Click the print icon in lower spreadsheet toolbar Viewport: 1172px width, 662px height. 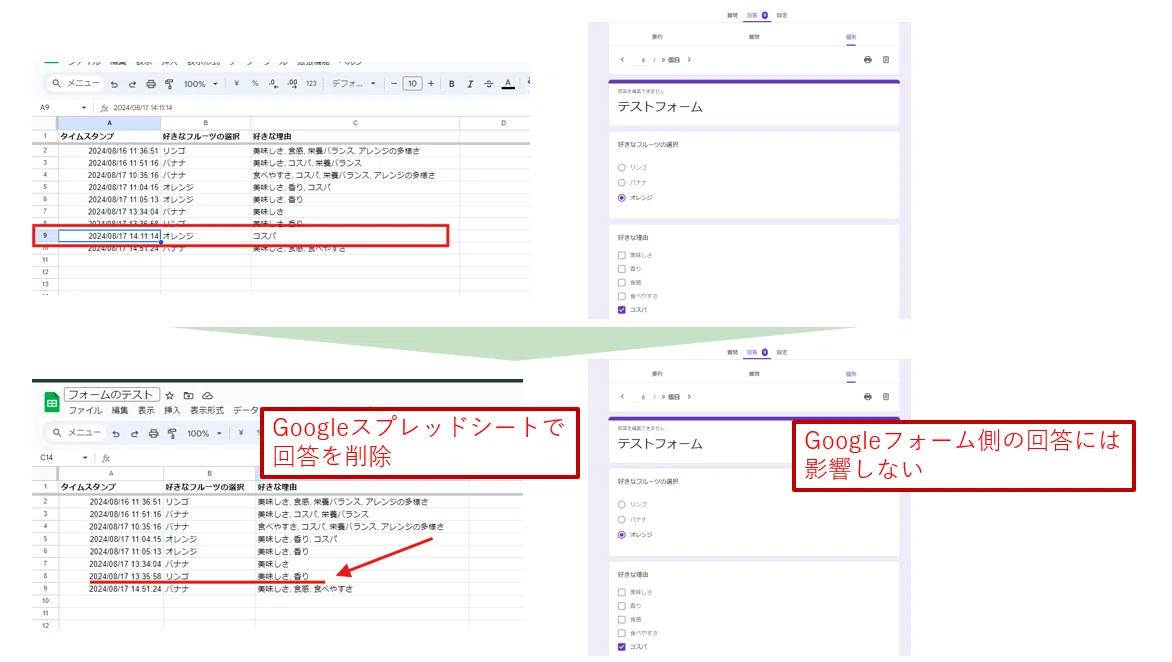click(x=153, y=433)
